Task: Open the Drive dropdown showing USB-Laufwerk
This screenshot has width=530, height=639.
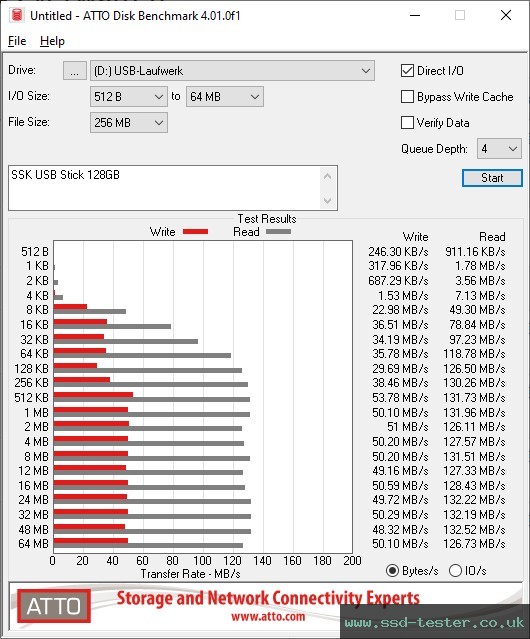Action: click(232, 71)
